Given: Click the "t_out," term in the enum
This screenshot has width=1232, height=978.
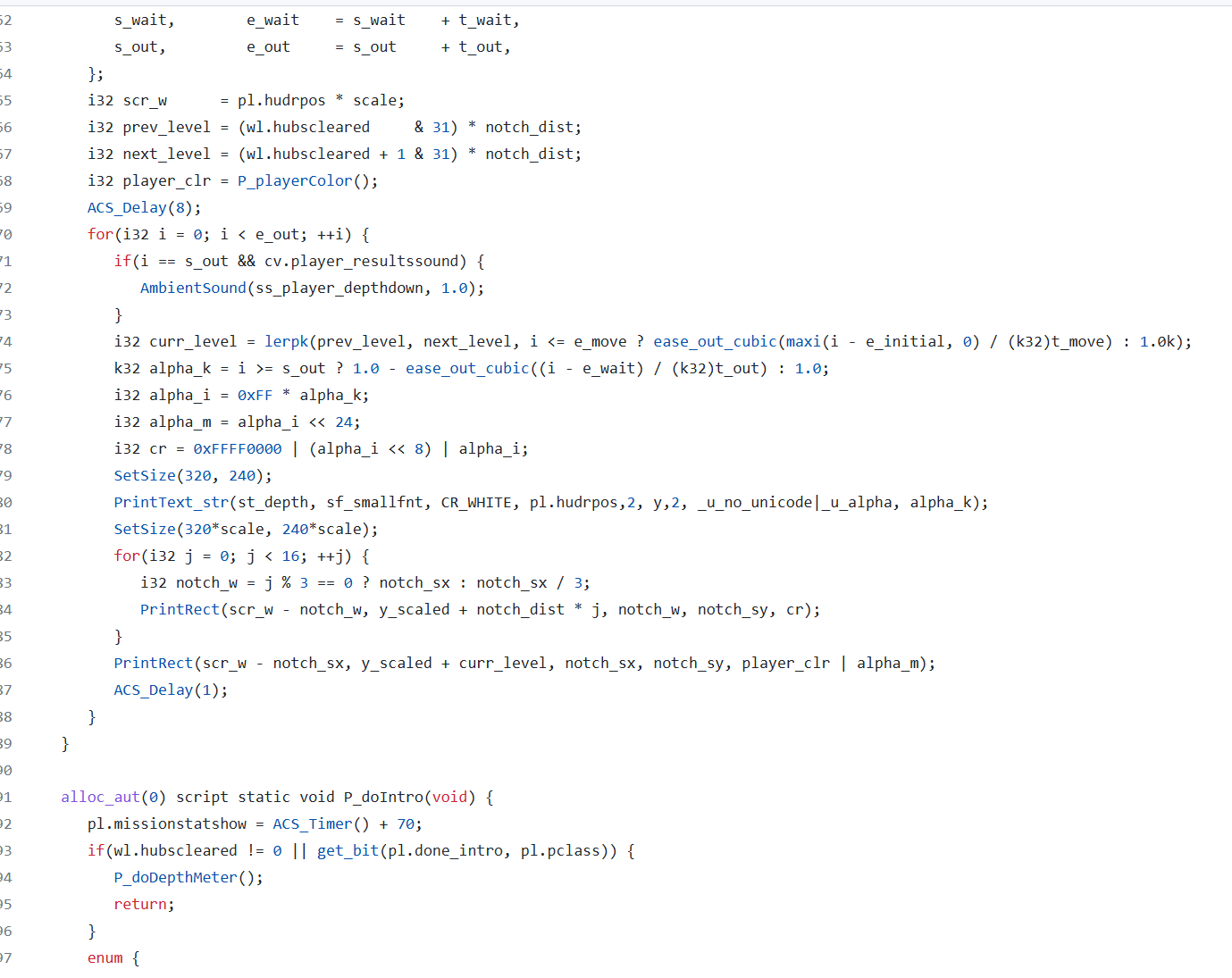Looking at the screenshot, I should point(485,46).
